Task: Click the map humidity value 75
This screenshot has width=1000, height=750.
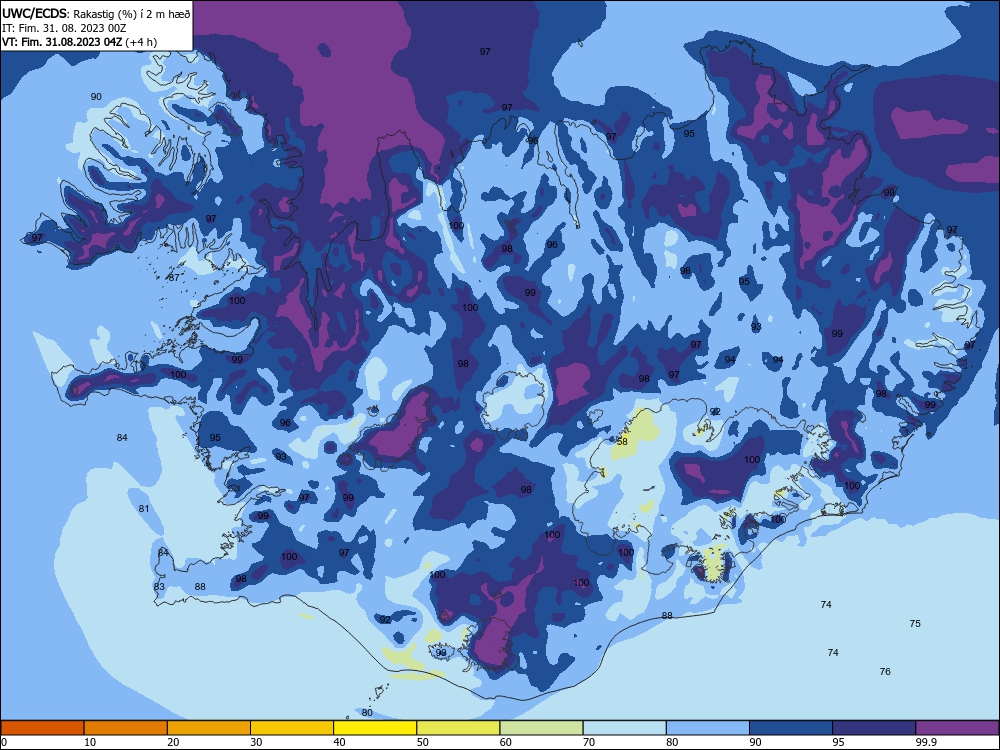Action: [x=915, y=624]
